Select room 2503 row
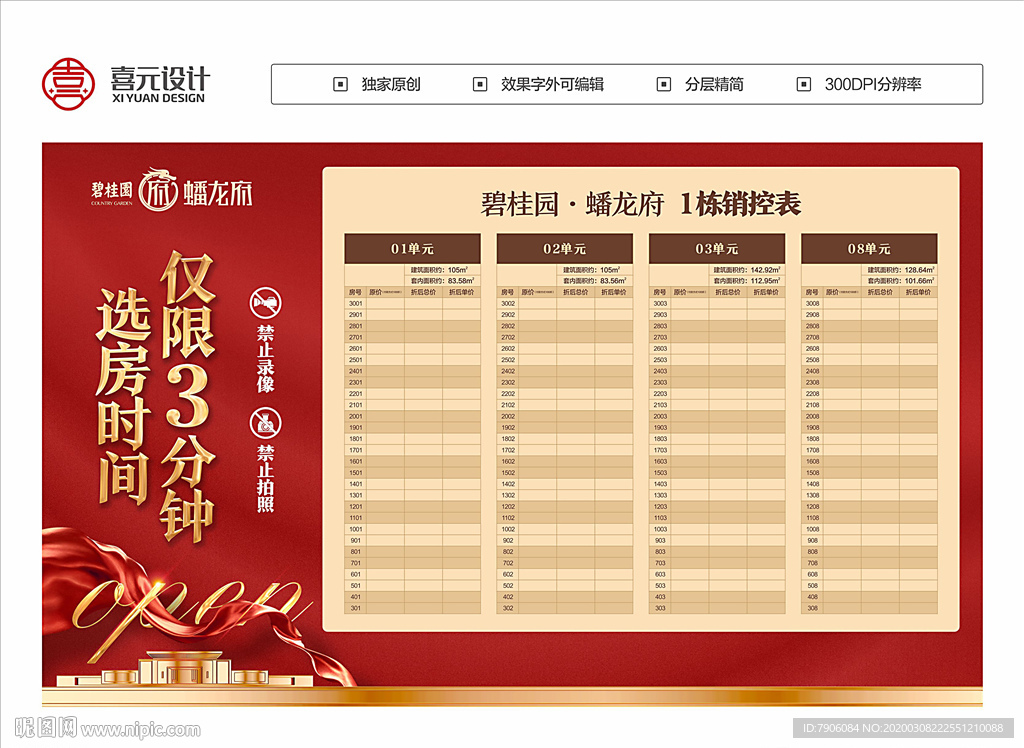The image size is (1024, 748). (717, 360)
